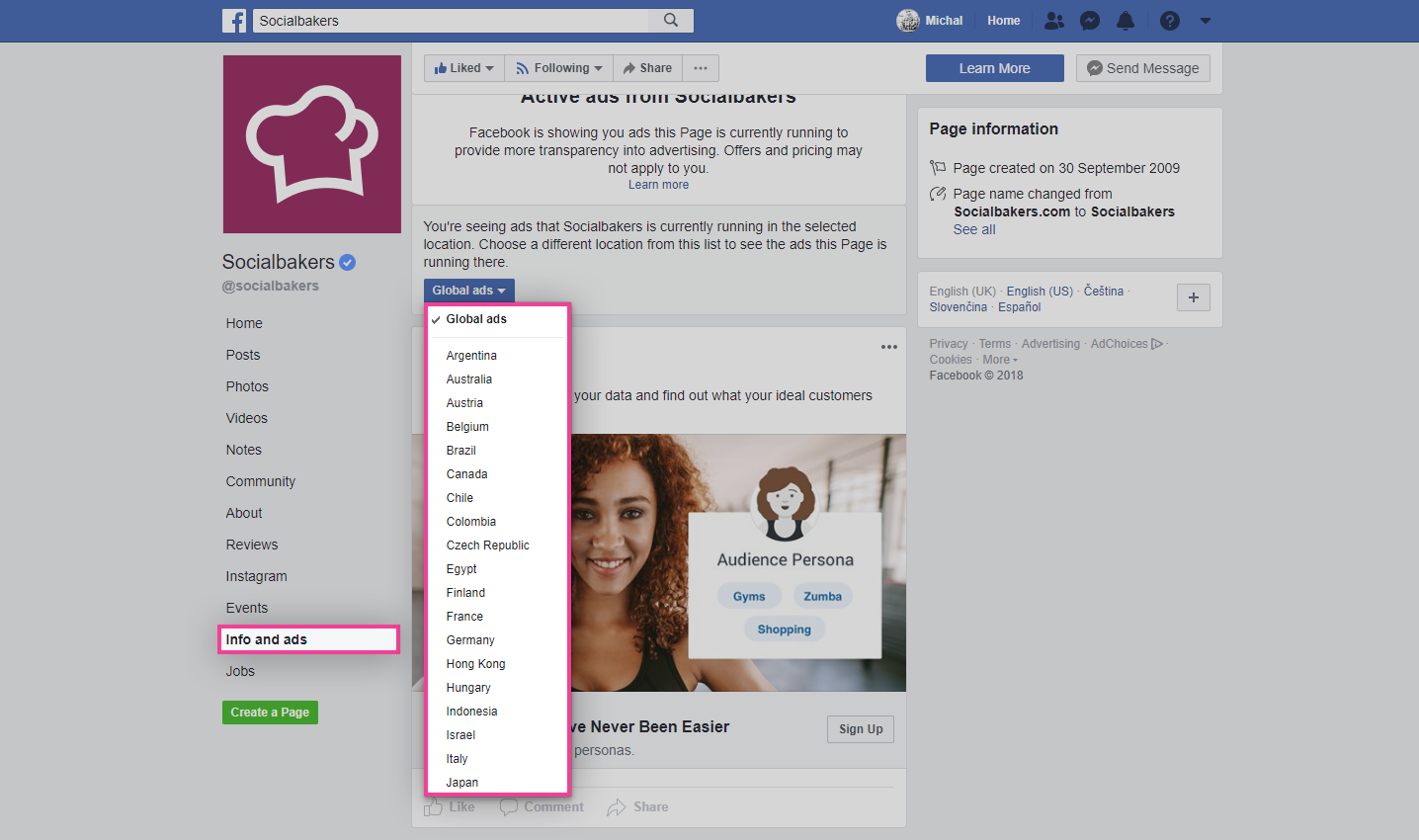
Task: Click the Facebook logo icon
Action: 234,21
